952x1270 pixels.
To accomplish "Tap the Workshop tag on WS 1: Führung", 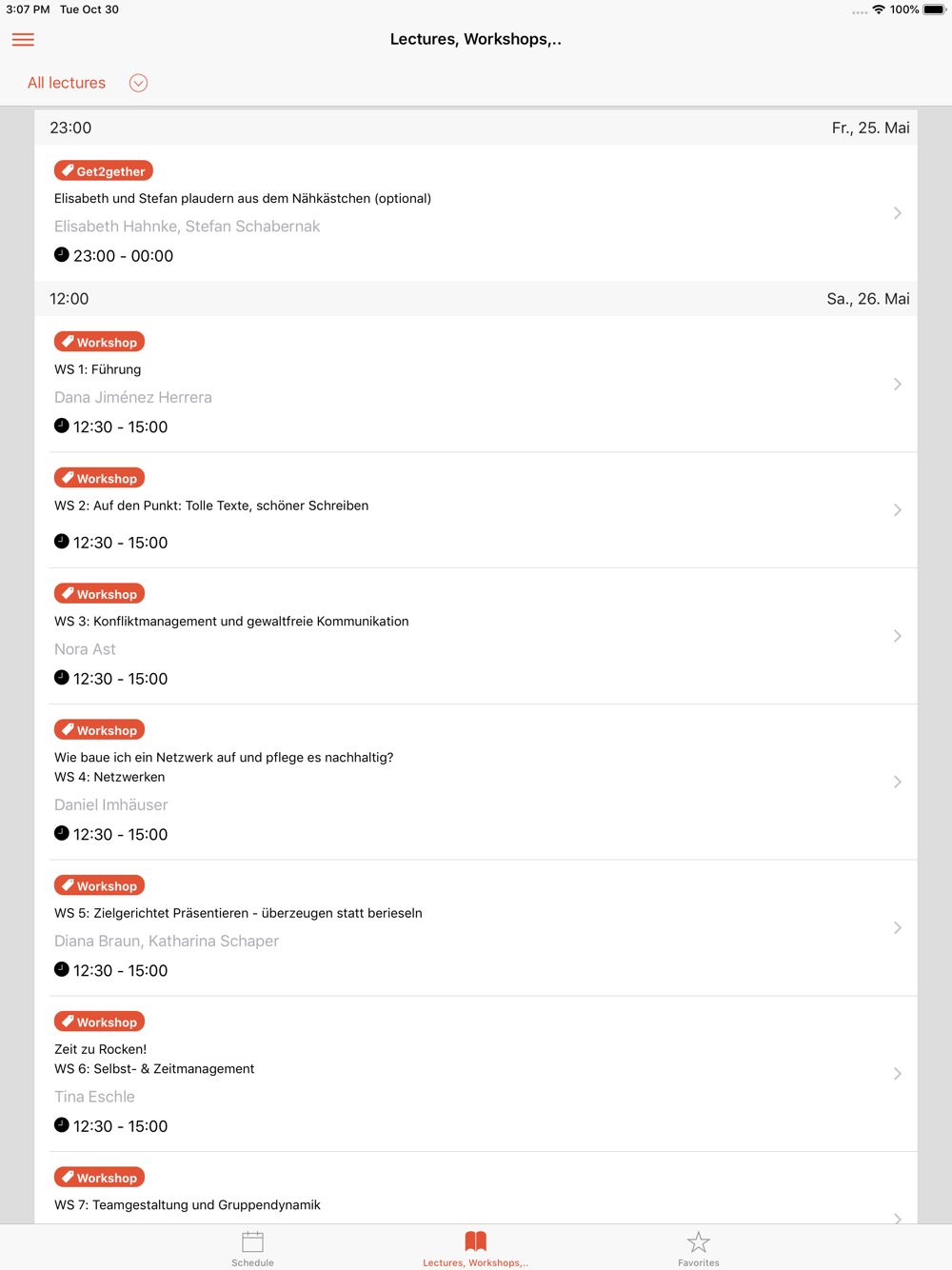I will click(x=99, y=342).
